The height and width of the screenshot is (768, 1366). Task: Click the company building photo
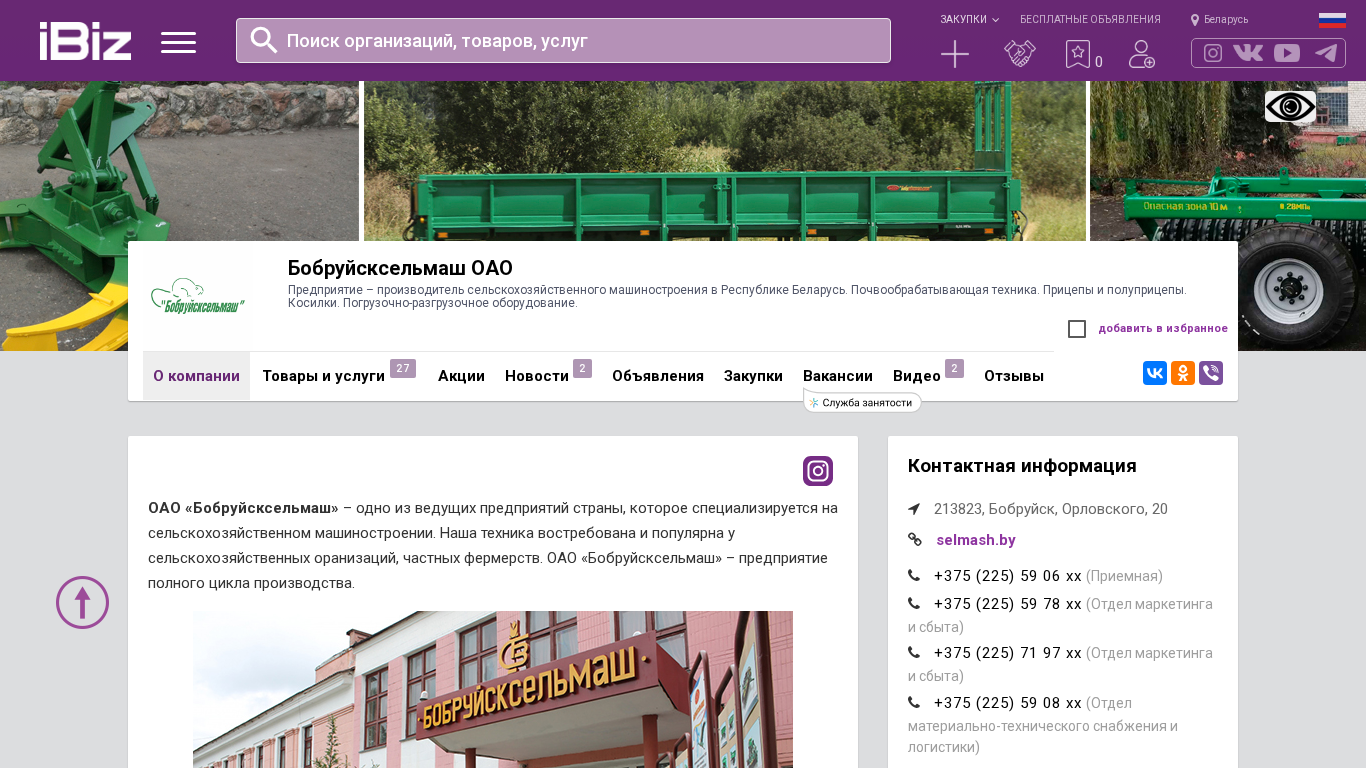493,689
